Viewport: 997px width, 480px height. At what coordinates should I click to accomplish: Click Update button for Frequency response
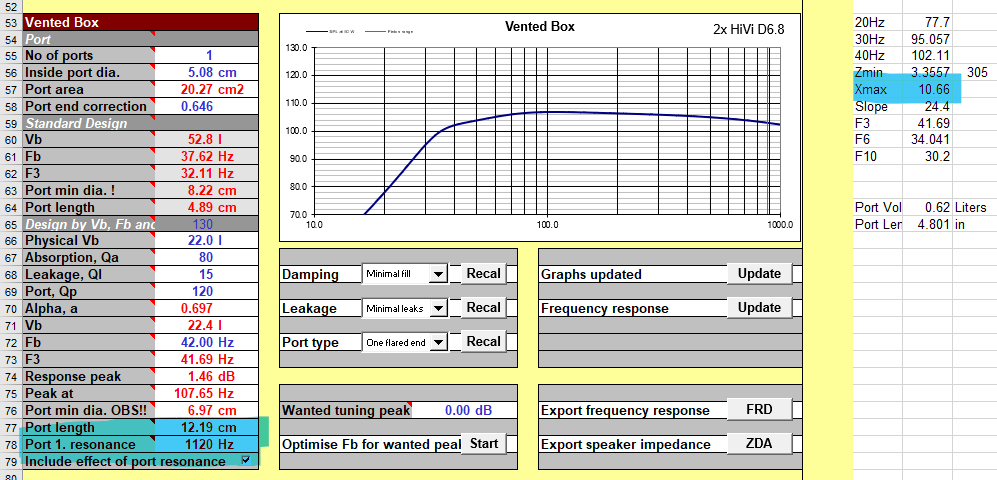click(x=759, y=308)
